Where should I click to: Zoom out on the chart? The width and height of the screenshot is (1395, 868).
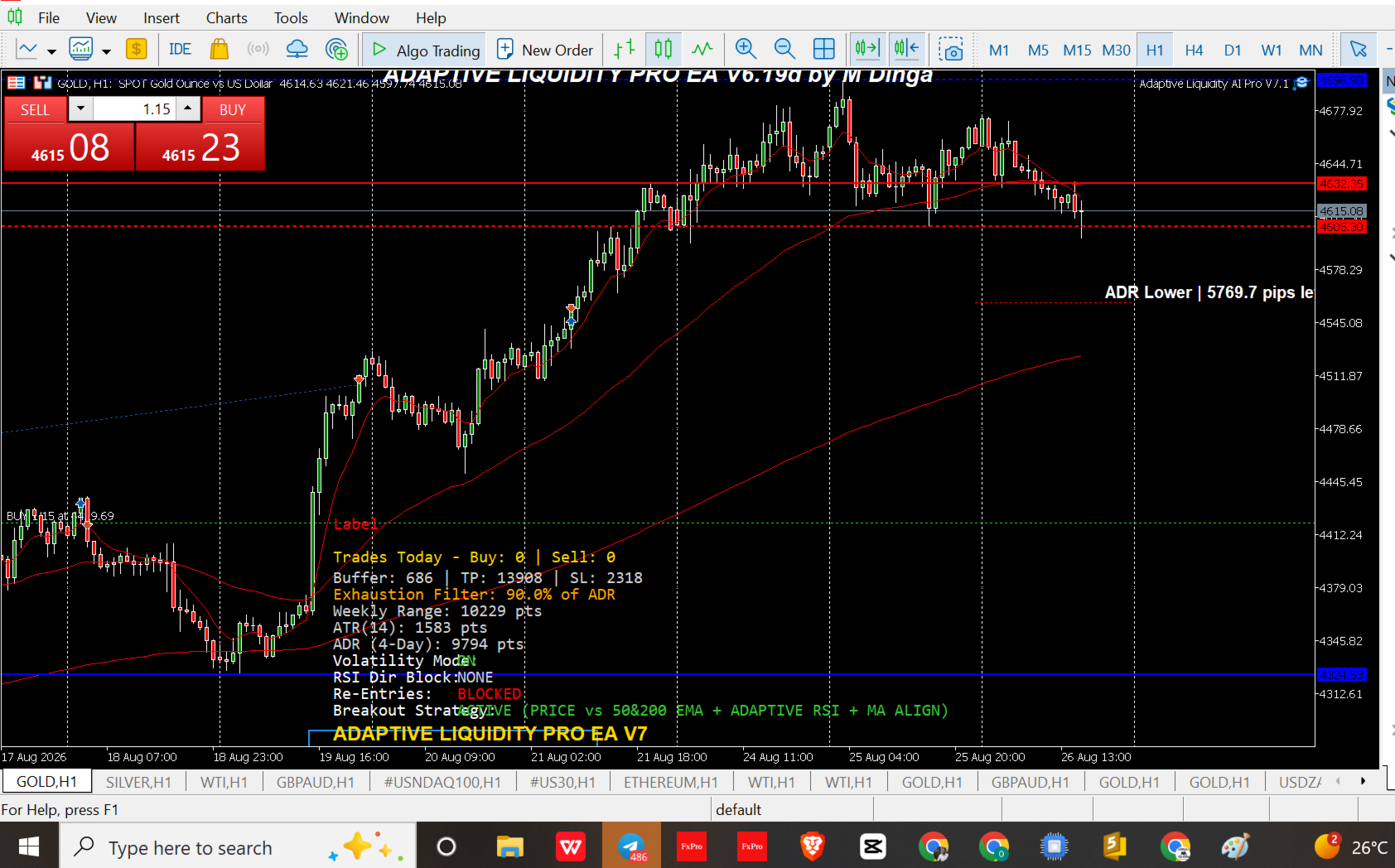[x=784, y=50]
